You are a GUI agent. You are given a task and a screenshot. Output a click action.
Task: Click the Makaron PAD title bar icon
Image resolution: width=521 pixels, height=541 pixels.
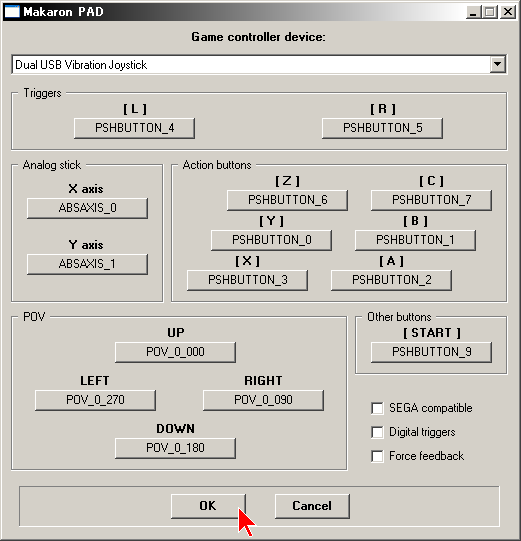click(12, 12)
